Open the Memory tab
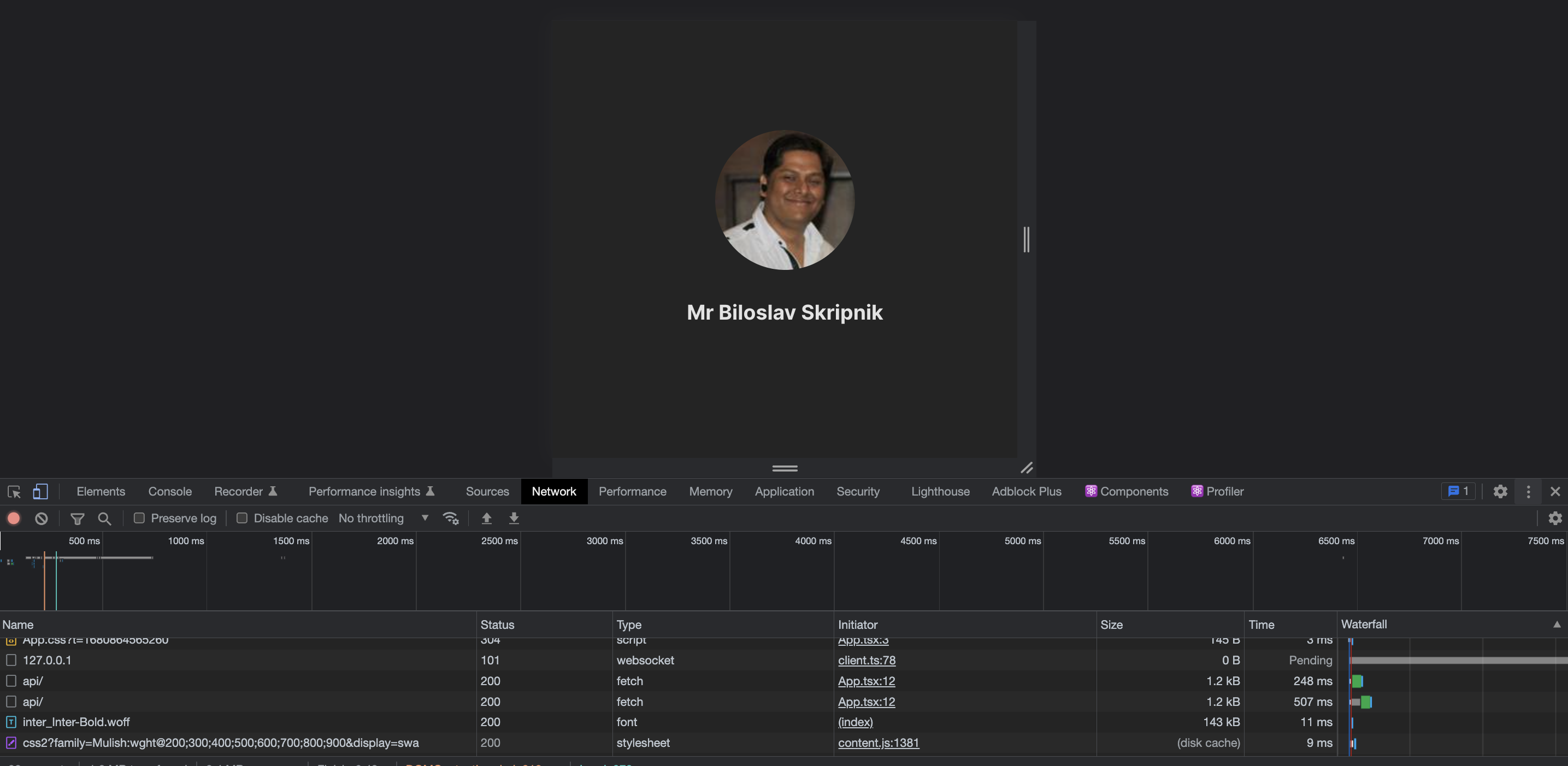 coord(710,491)
